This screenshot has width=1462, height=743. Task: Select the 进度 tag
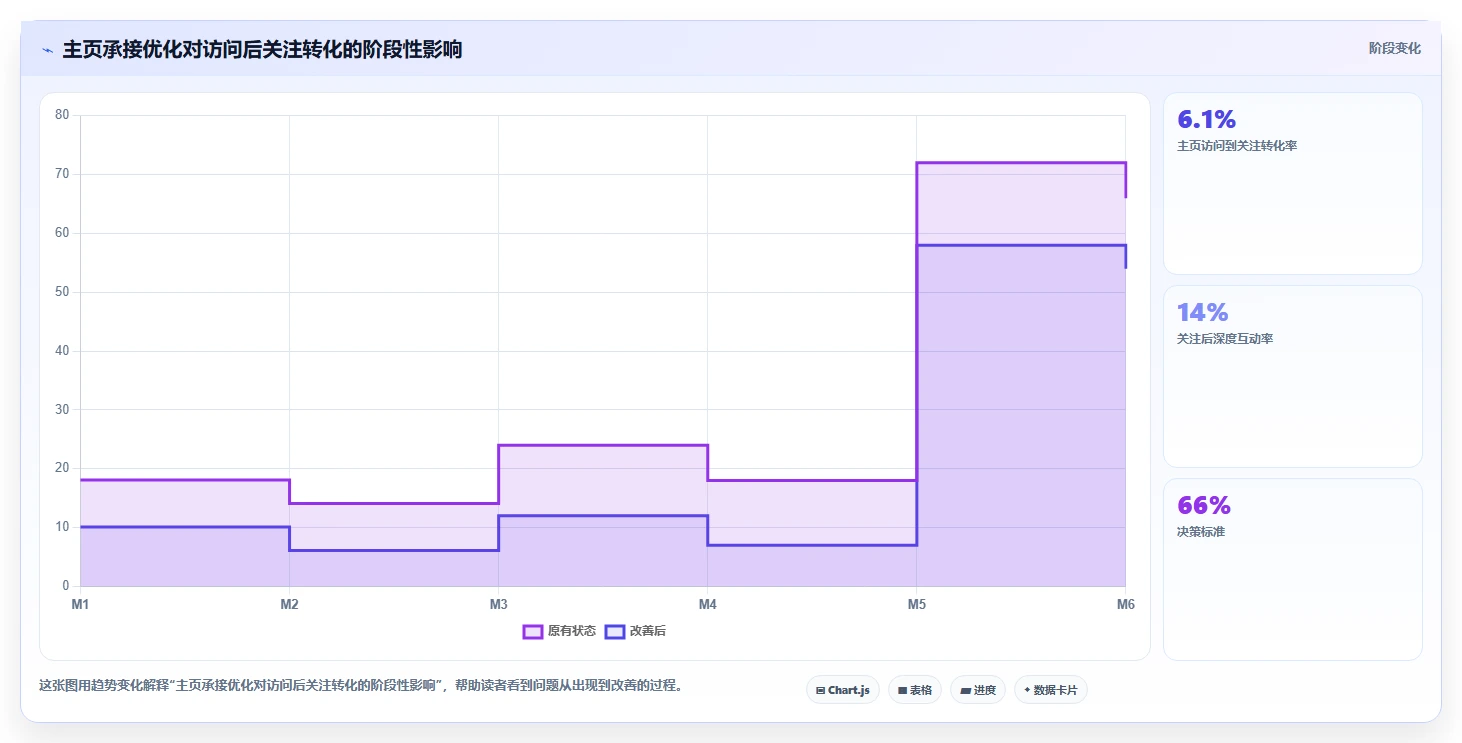pos(978,690)
